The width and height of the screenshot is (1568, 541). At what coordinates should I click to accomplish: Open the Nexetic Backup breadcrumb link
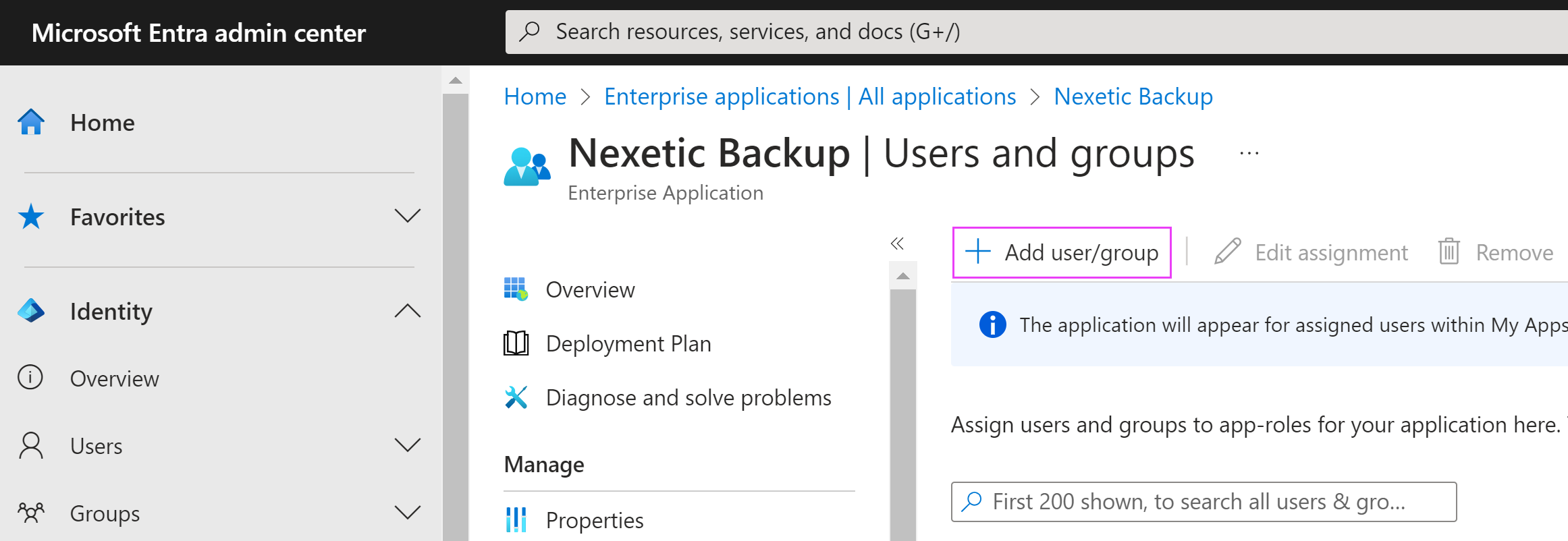point(1133,96)
